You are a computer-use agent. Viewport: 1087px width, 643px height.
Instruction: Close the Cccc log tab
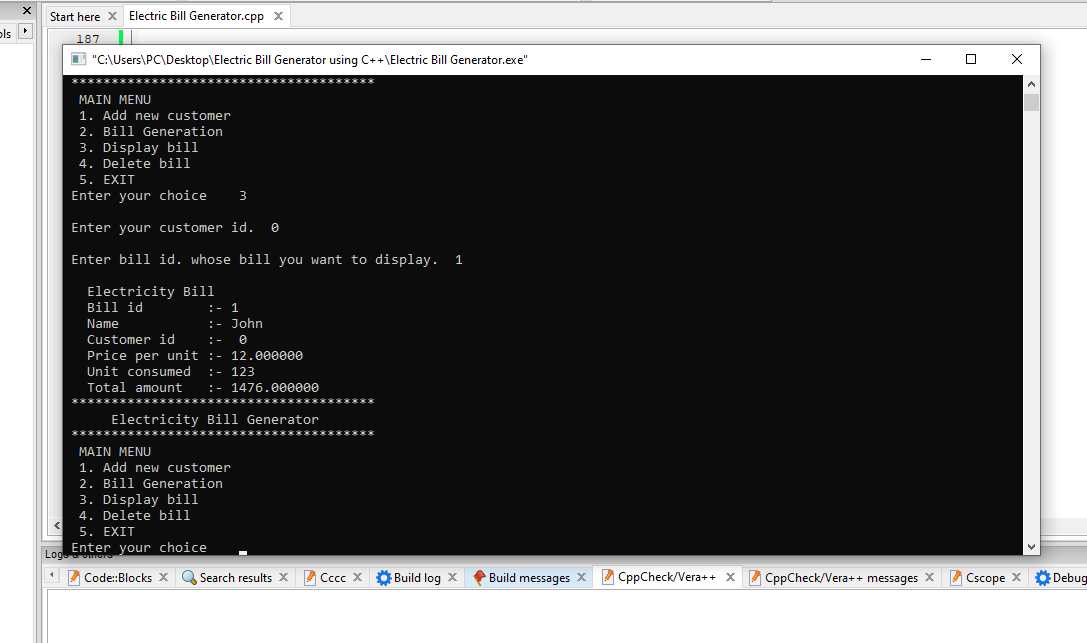pos(357,577)
